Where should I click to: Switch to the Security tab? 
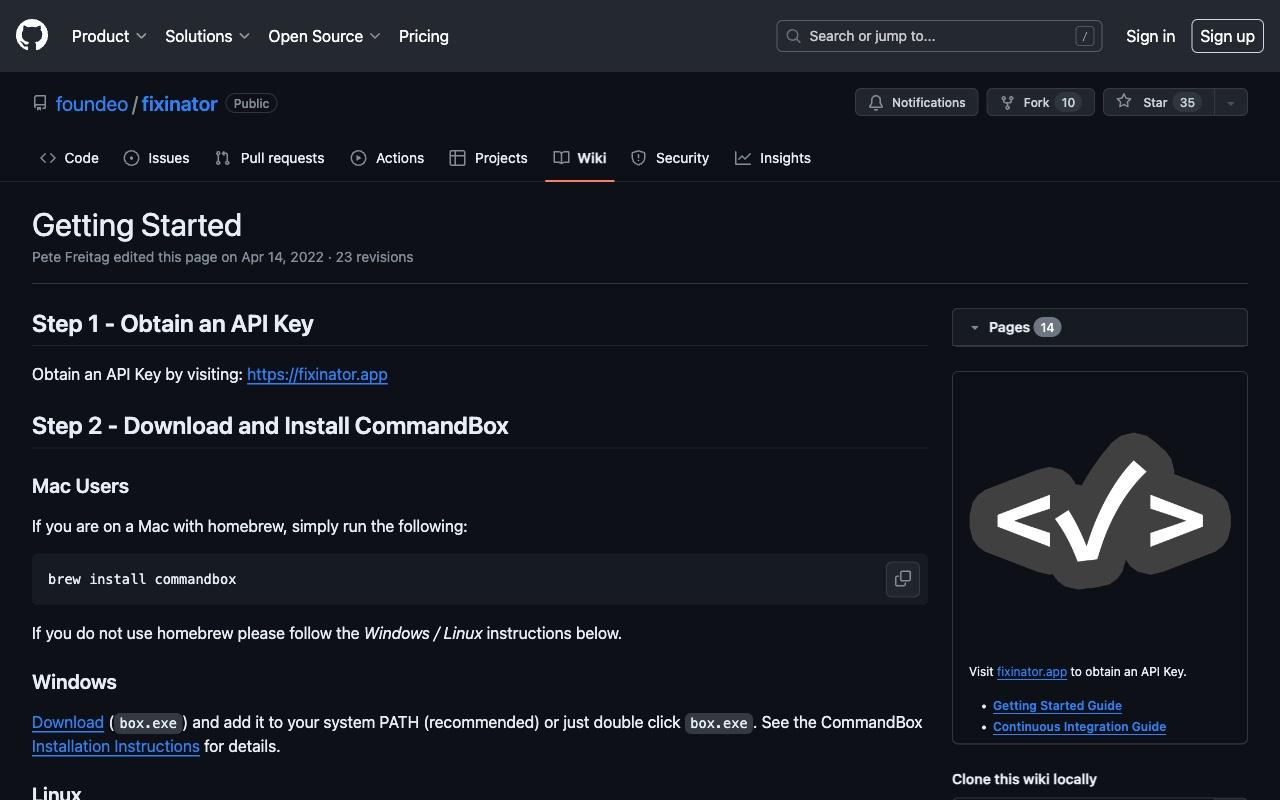(670, 158)
